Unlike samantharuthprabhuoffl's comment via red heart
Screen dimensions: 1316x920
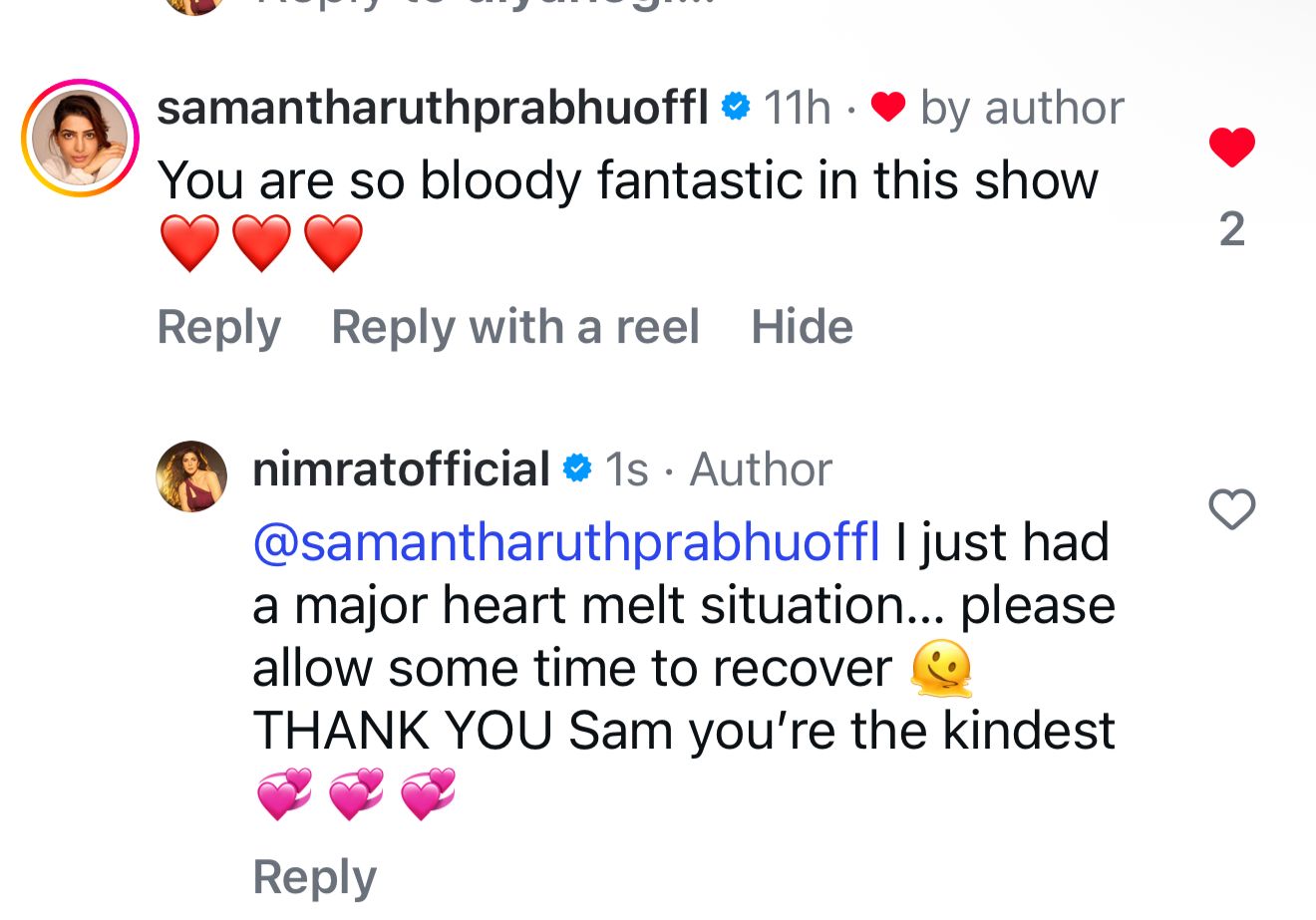click(x=1231, y=148)
